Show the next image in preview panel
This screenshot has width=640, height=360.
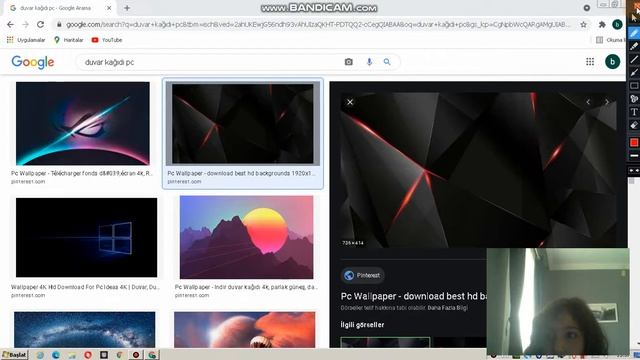point(607,102)
